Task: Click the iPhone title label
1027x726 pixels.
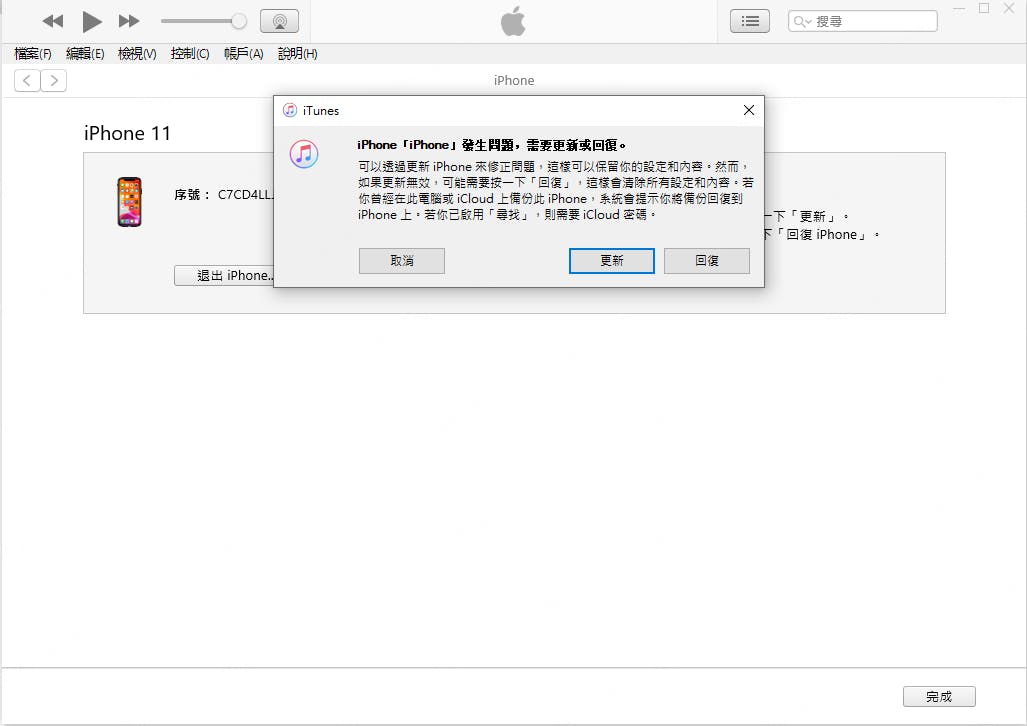Action: pos(514,80)
